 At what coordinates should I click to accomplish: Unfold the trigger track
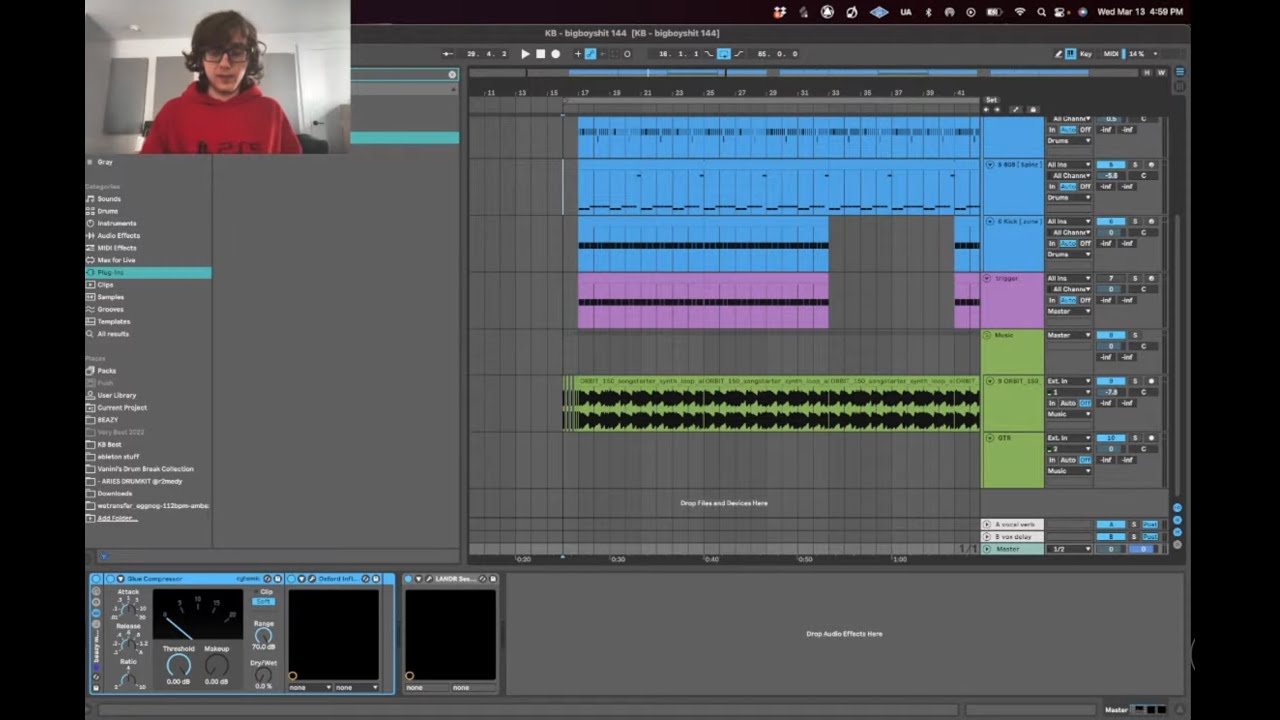(988, 278)
